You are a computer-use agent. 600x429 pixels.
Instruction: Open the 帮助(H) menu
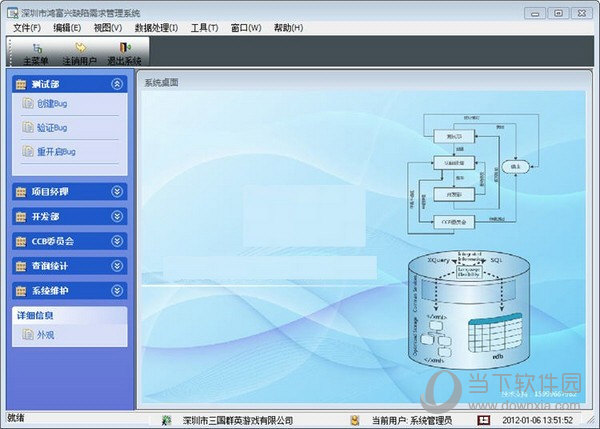coord(290,27)
